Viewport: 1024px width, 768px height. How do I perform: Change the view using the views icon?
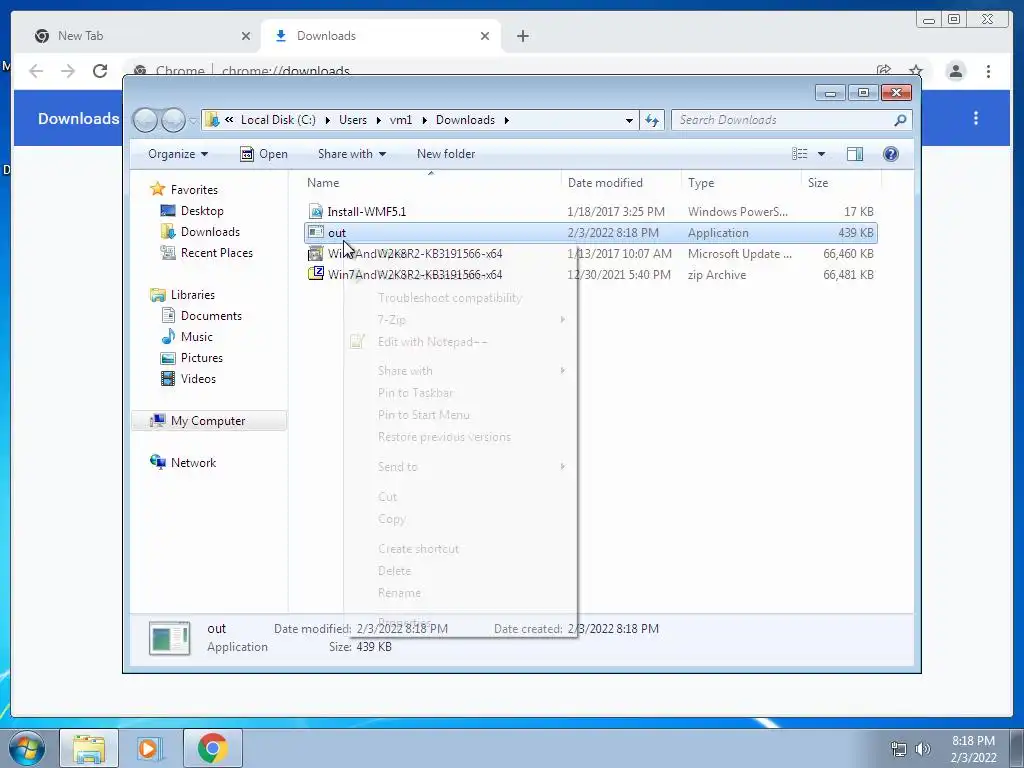(800, 153)
